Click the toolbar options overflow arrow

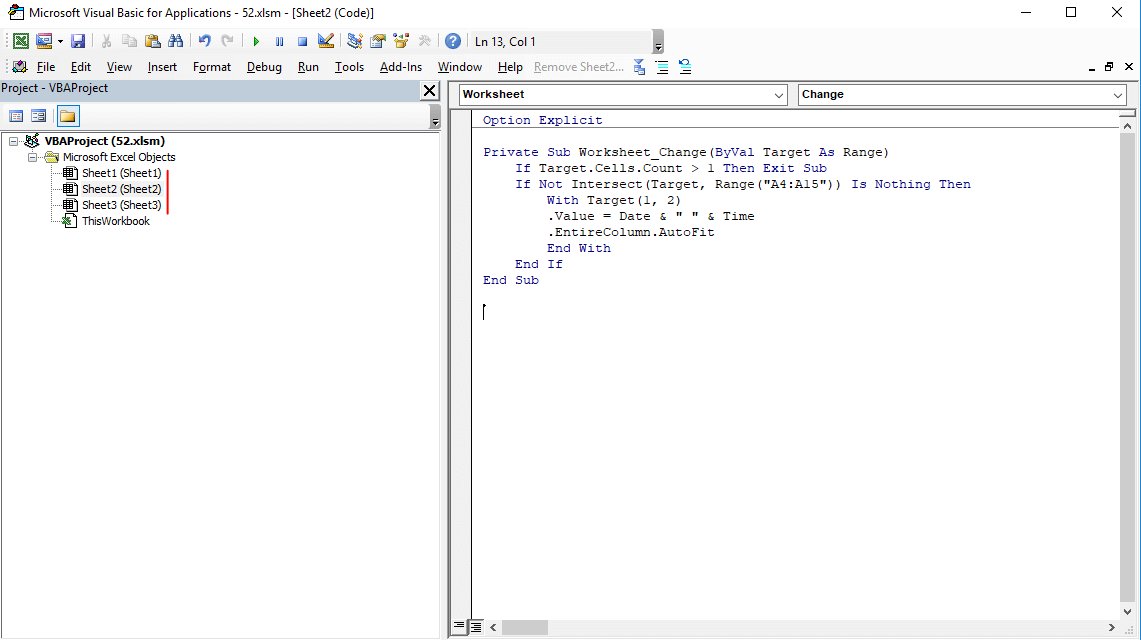coord(658,42)
